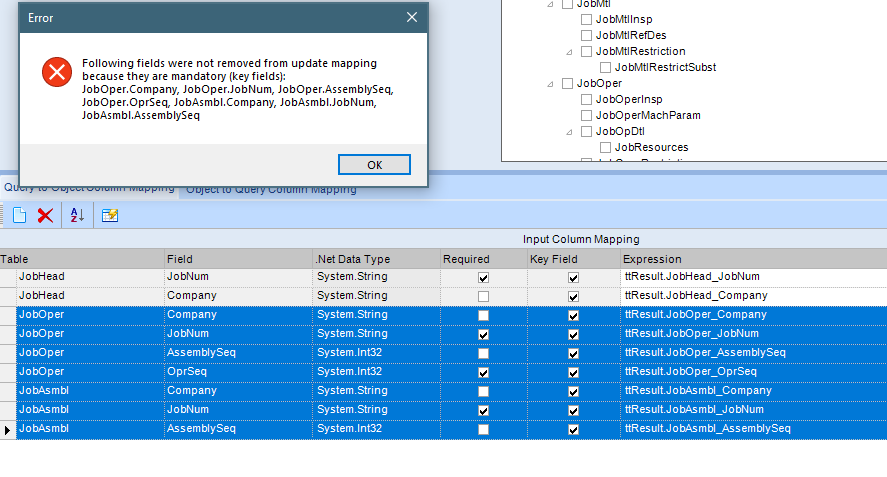This screenshot has width=887, height=477.
Task: Enable the JobResources checkbox
Action: [x=606, y=148]
